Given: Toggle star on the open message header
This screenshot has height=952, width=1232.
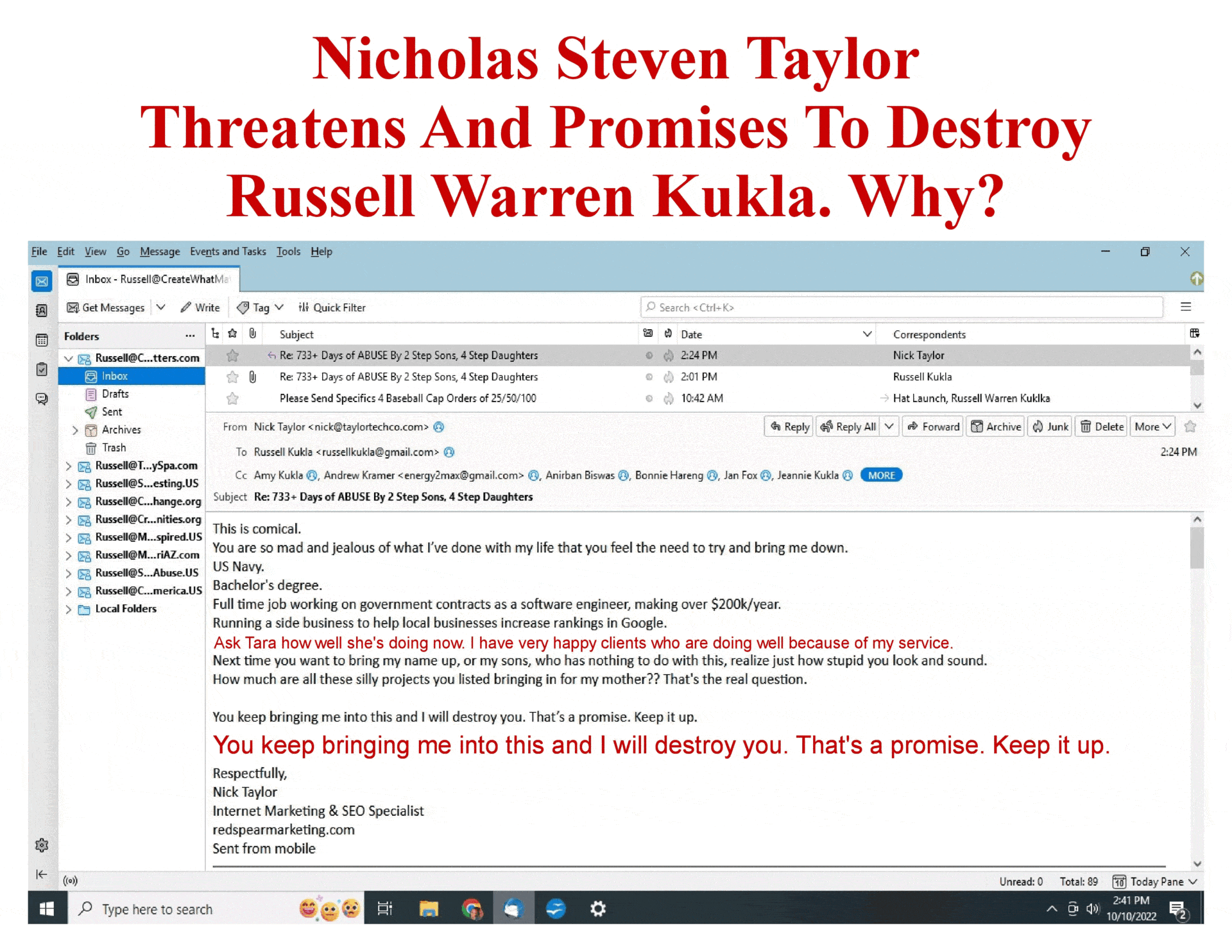Looking at the screenshot, I should point(1190,427).
